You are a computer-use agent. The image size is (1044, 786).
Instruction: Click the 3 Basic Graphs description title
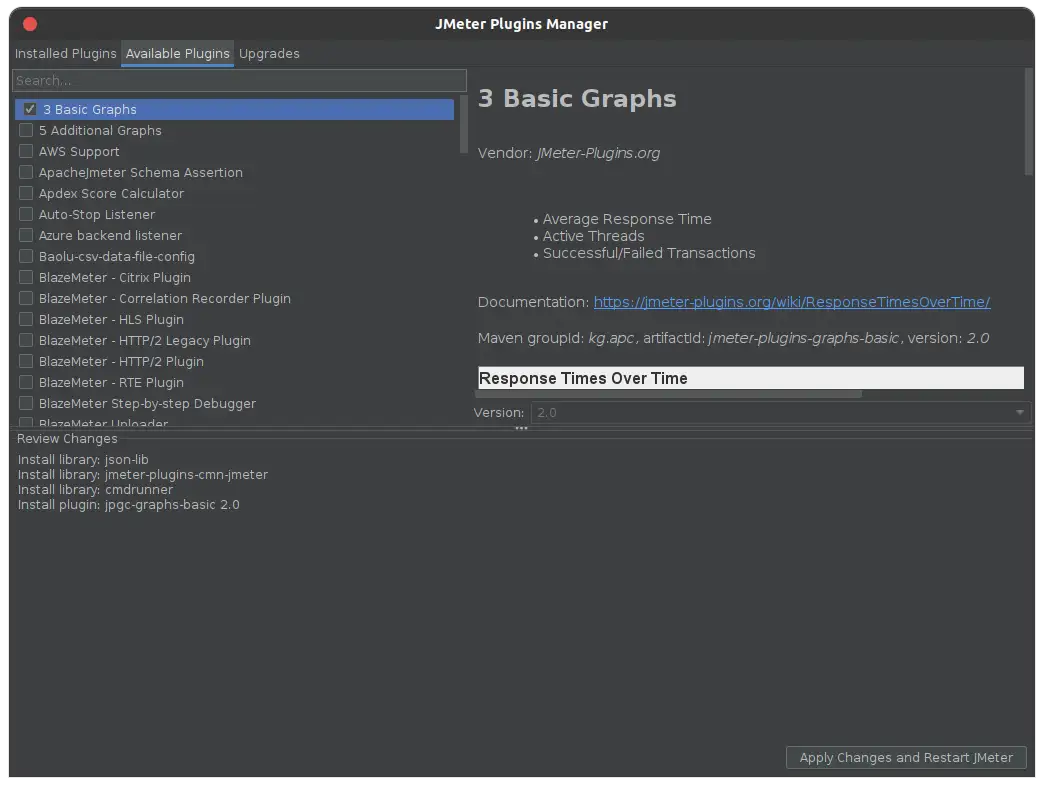pos(577,98)
